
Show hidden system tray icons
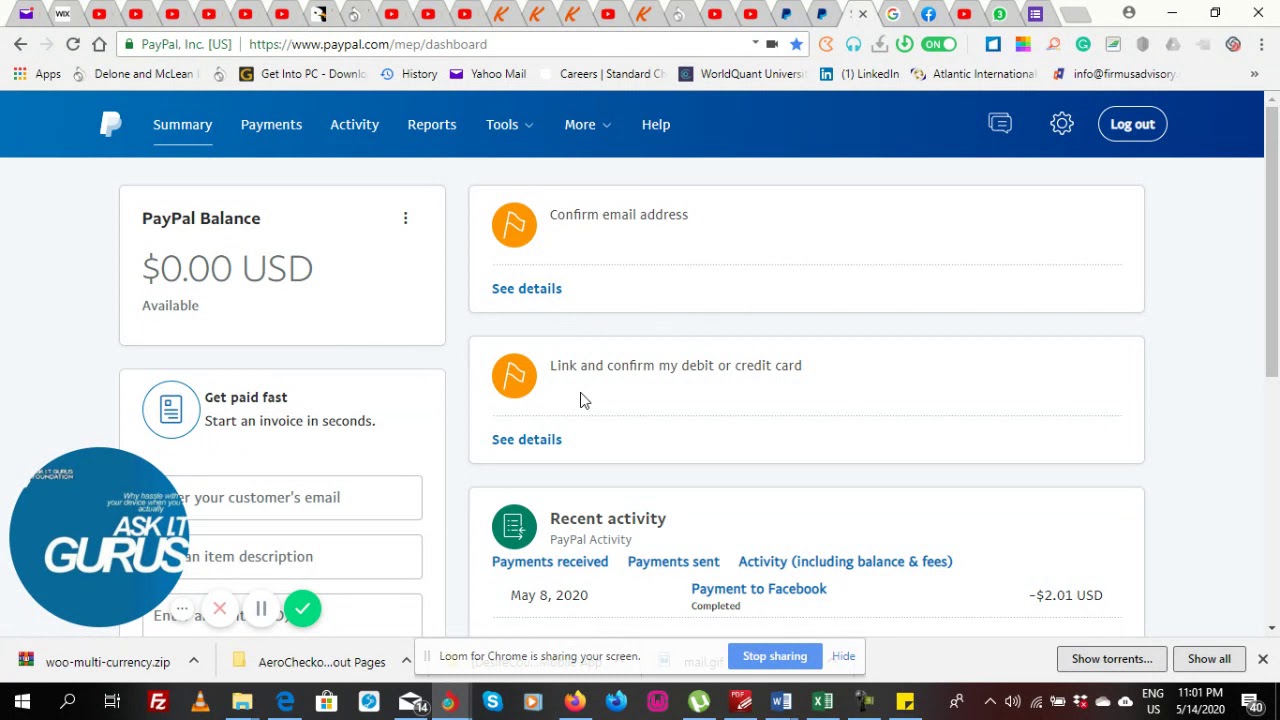point(990,702)
